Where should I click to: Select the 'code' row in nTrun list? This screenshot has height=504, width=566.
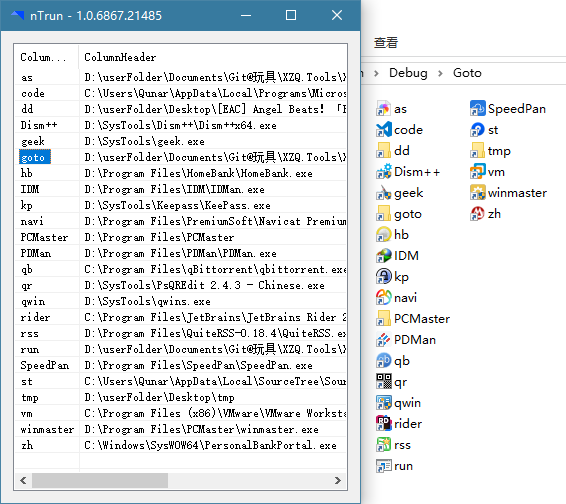pyautogui.click(x=180, y=93)
